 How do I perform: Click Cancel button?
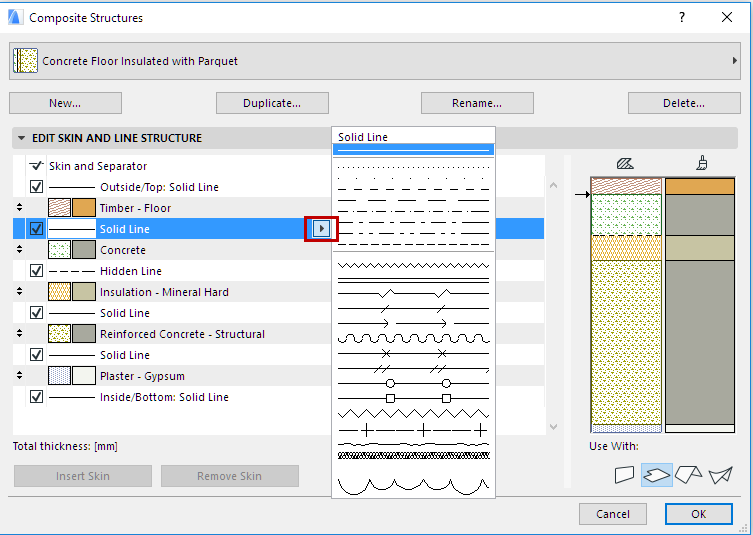(x=613, y=514)
